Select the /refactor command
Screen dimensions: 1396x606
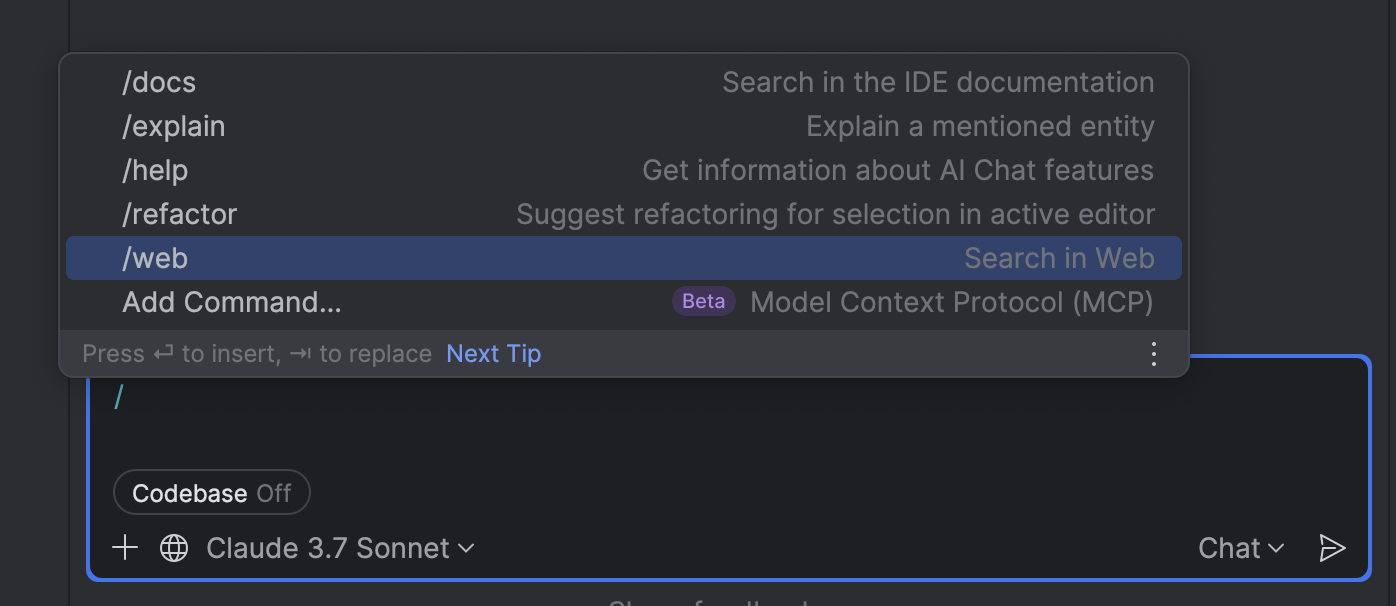[x=179, y=214]
